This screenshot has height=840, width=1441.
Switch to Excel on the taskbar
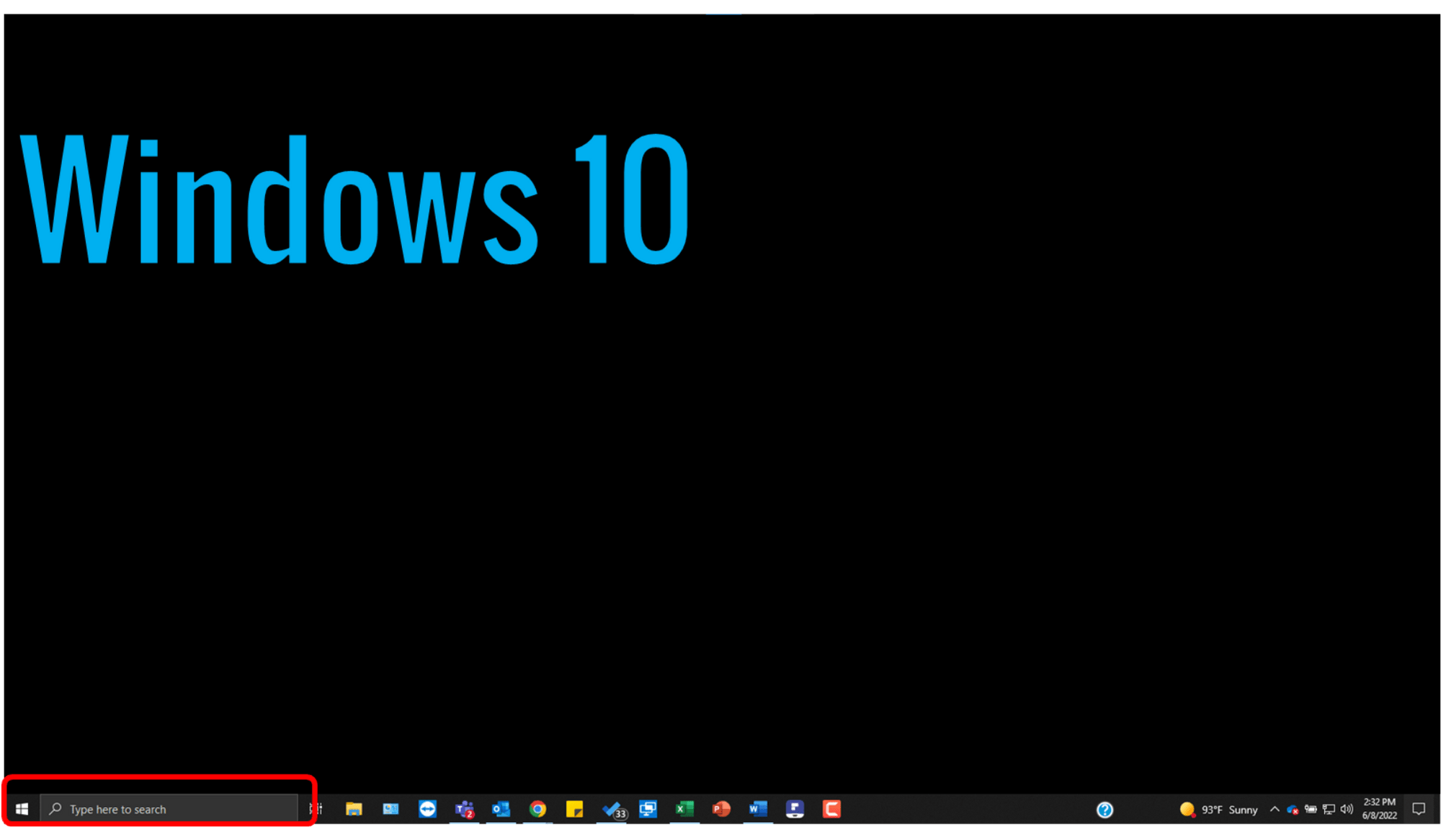pos(684,809)
